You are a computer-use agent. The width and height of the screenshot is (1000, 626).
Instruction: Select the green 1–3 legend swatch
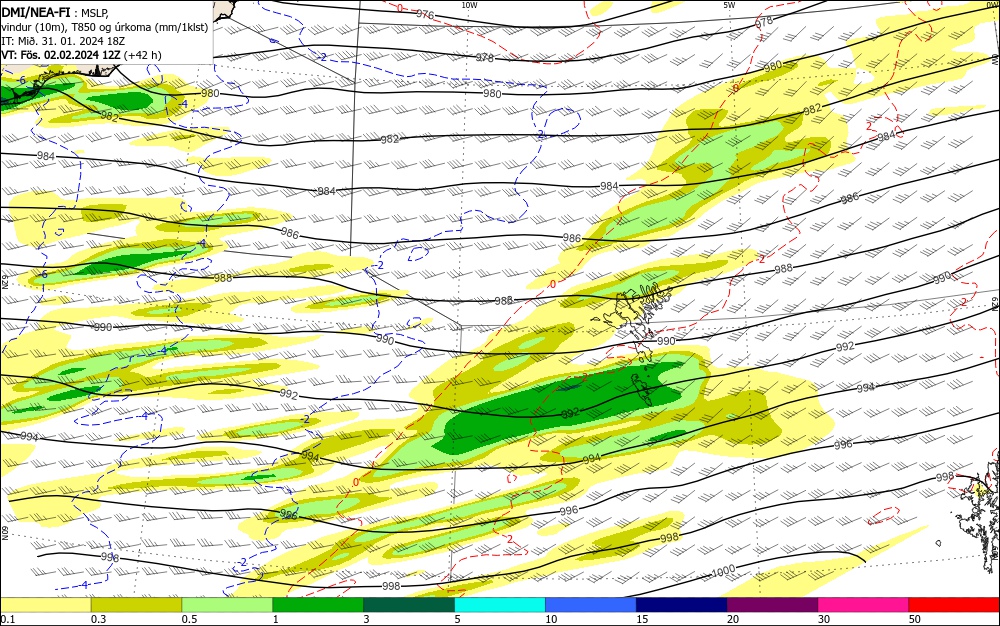click(318, 605)
